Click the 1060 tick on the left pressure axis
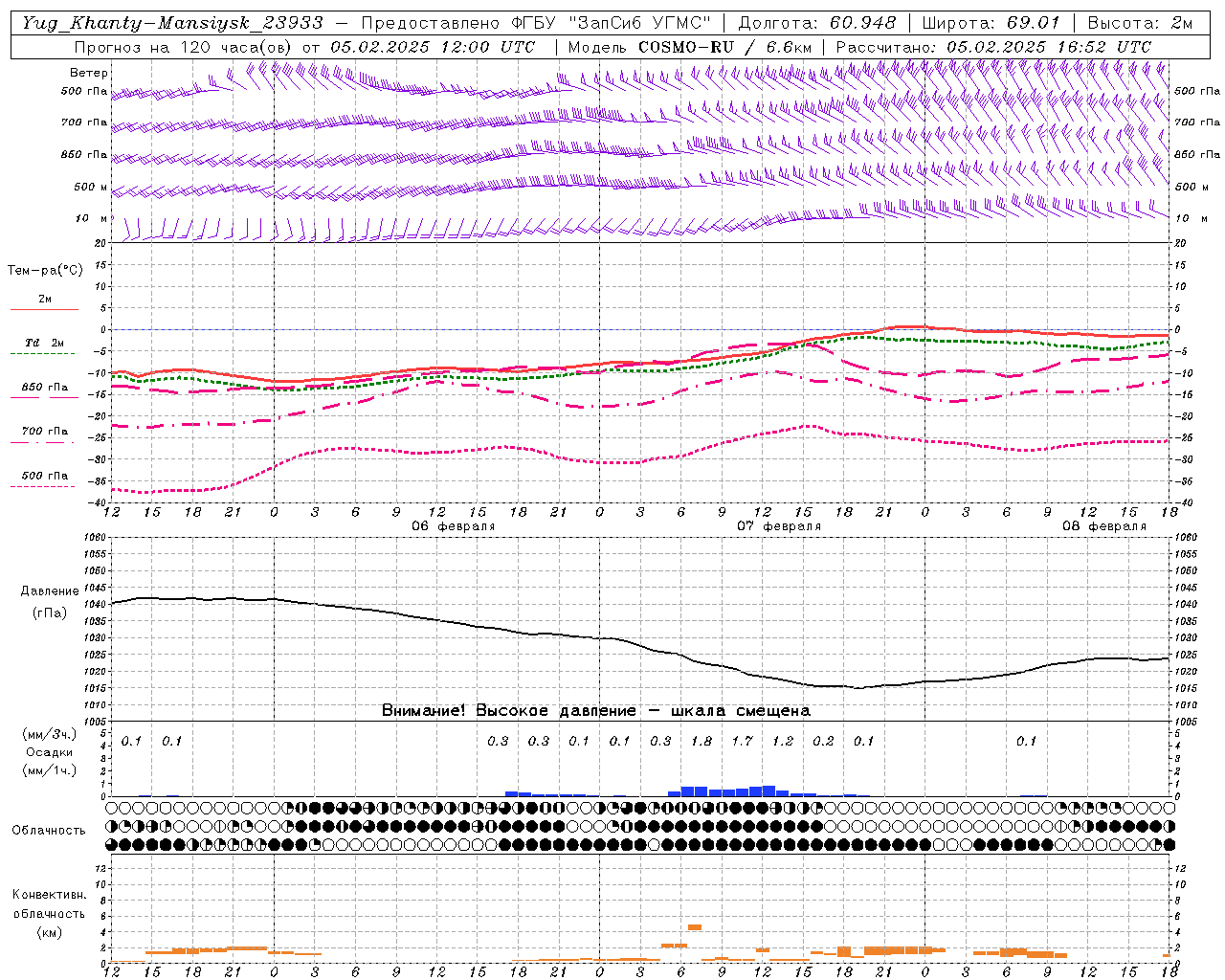 coord(96,538)
